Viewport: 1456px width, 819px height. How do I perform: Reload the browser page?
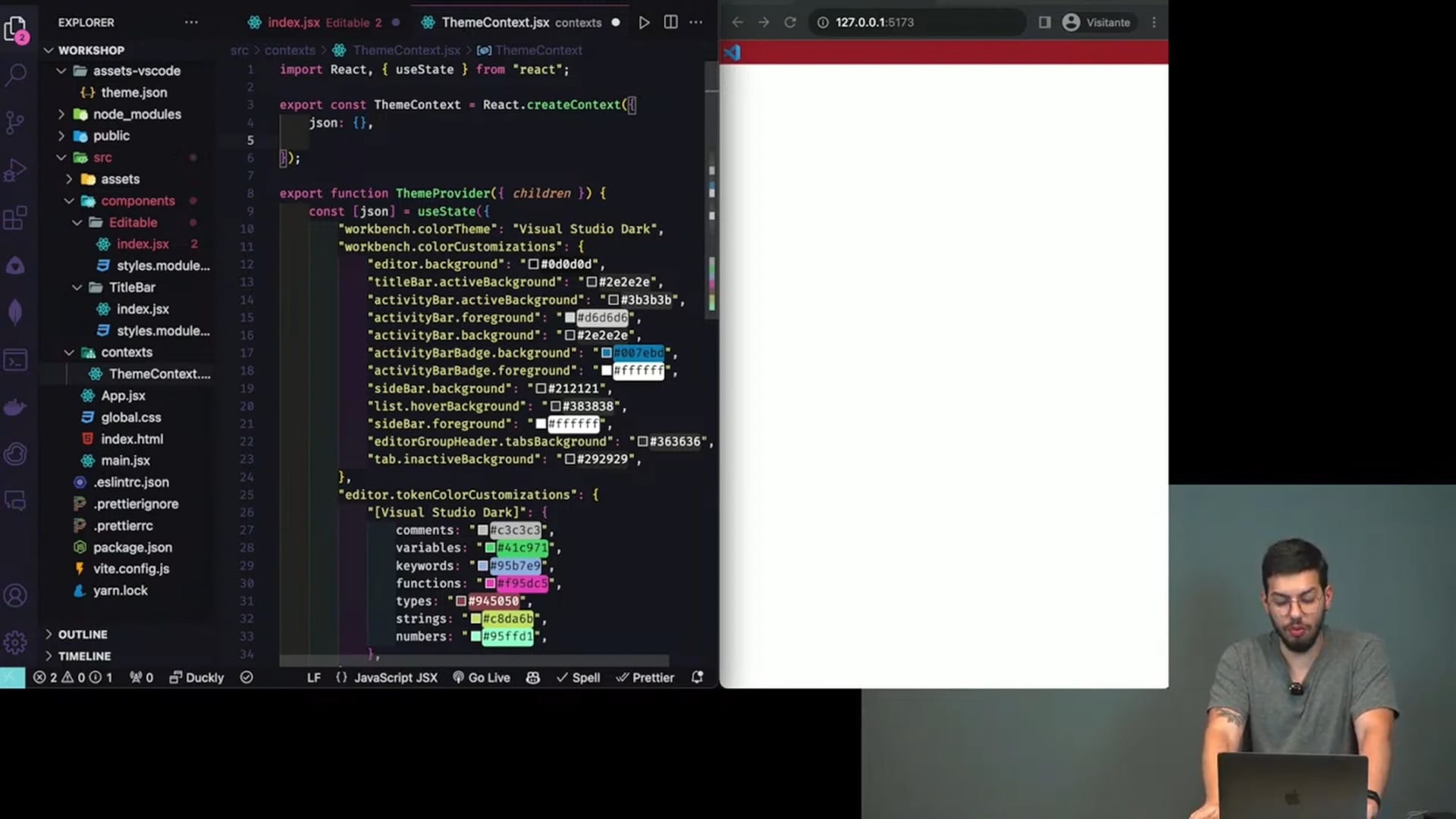pos(789,22)
